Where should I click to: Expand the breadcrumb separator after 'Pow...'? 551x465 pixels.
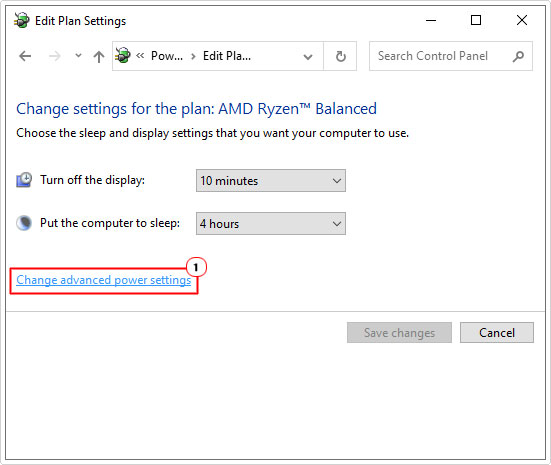tap(193, 56)
